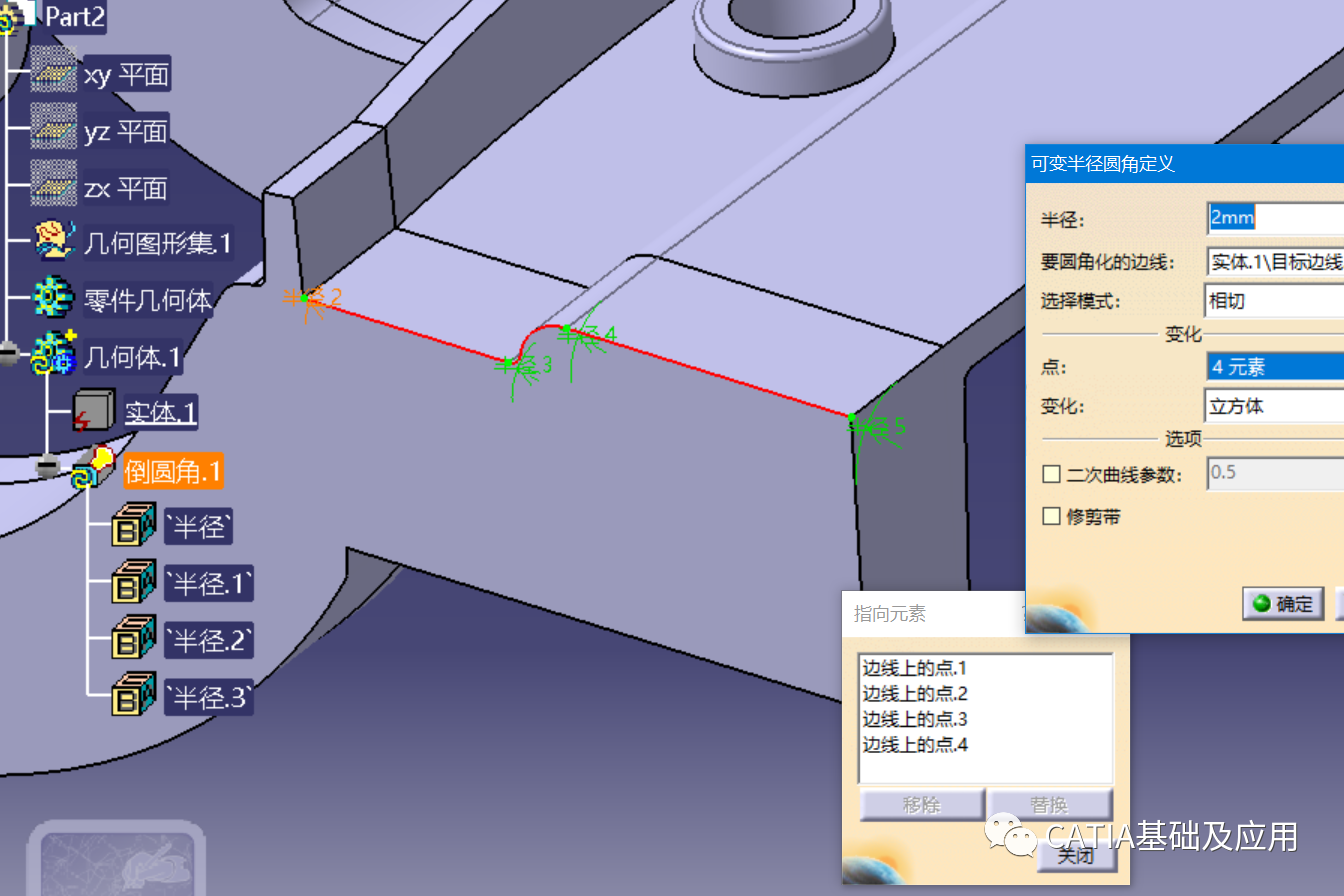
Task: Collapse the 倒圆角.1 tree node
Action: 47,466
